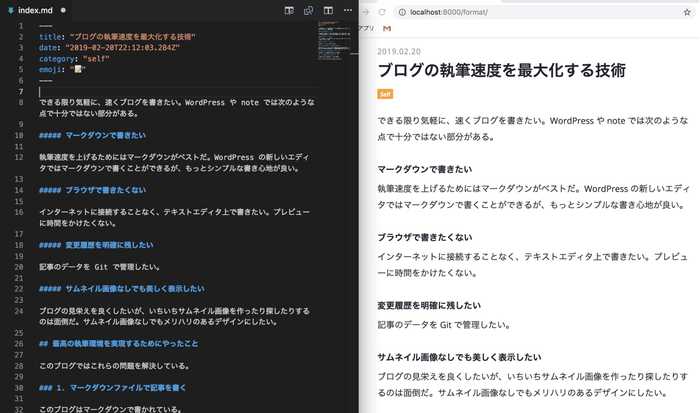This screenshot has width=700, height=413.
Task: Click editor line このブログではこれらの問題を解決している。
Action: pyautogui.click(x=115, y=366)
